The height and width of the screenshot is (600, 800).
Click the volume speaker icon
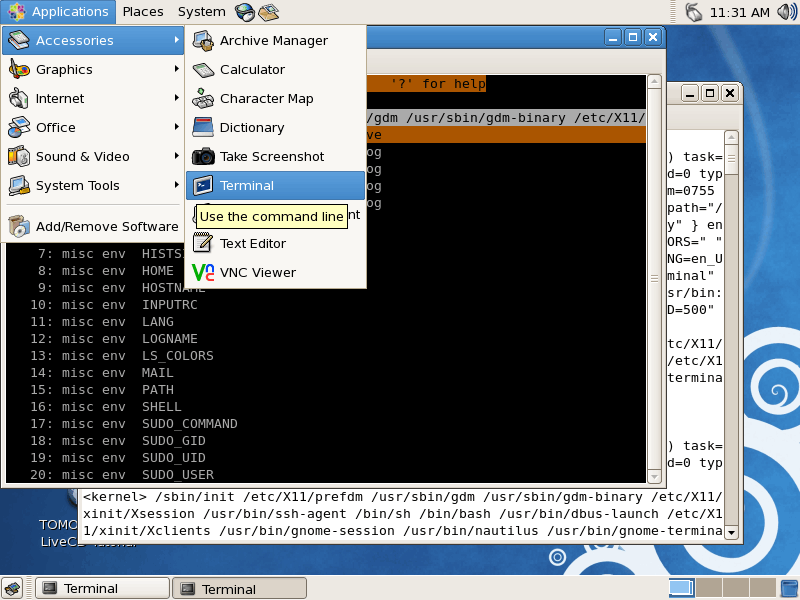click(787, 12)
